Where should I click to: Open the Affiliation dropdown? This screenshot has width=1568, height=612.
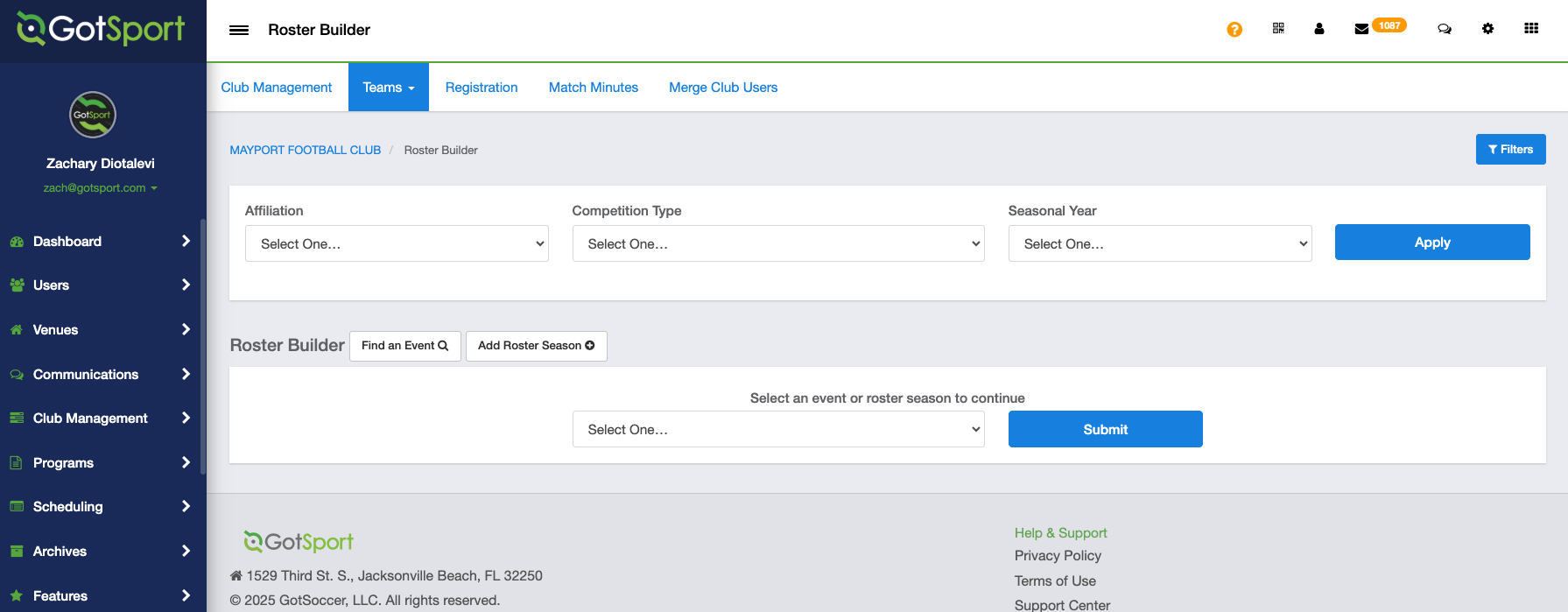pyautogui.click(x=397, y=243)
